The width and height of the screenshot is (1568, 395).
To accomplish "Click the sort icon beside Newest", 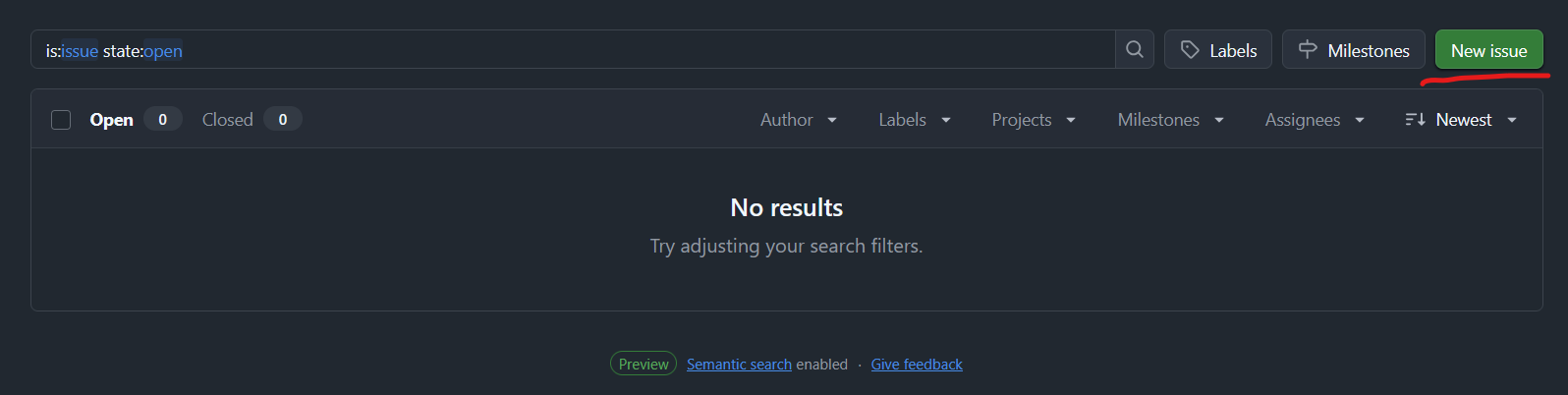I will tap(1415, 119).
